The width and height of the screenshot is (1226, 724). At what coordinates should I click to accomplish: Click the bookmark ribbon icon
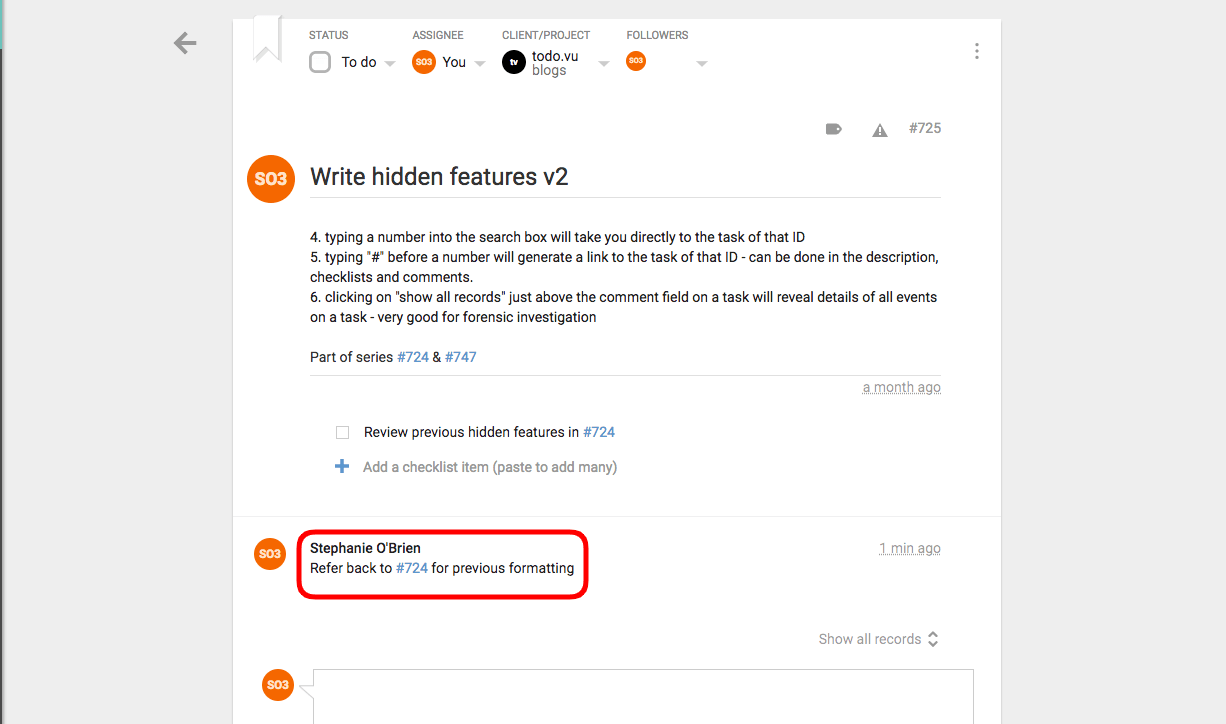267,41
